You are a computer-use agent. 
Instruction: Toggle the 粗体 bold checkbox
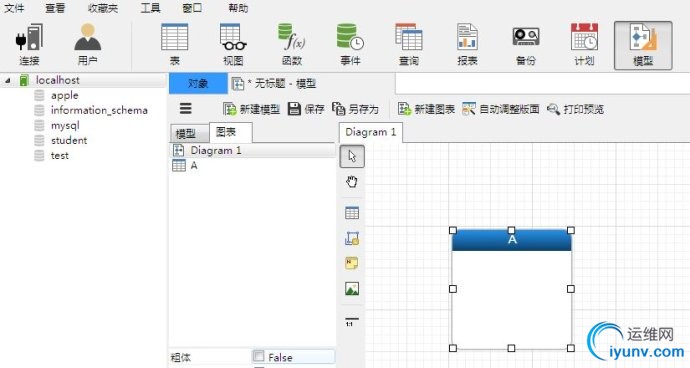pyautogui.click(x=259, y=356)
